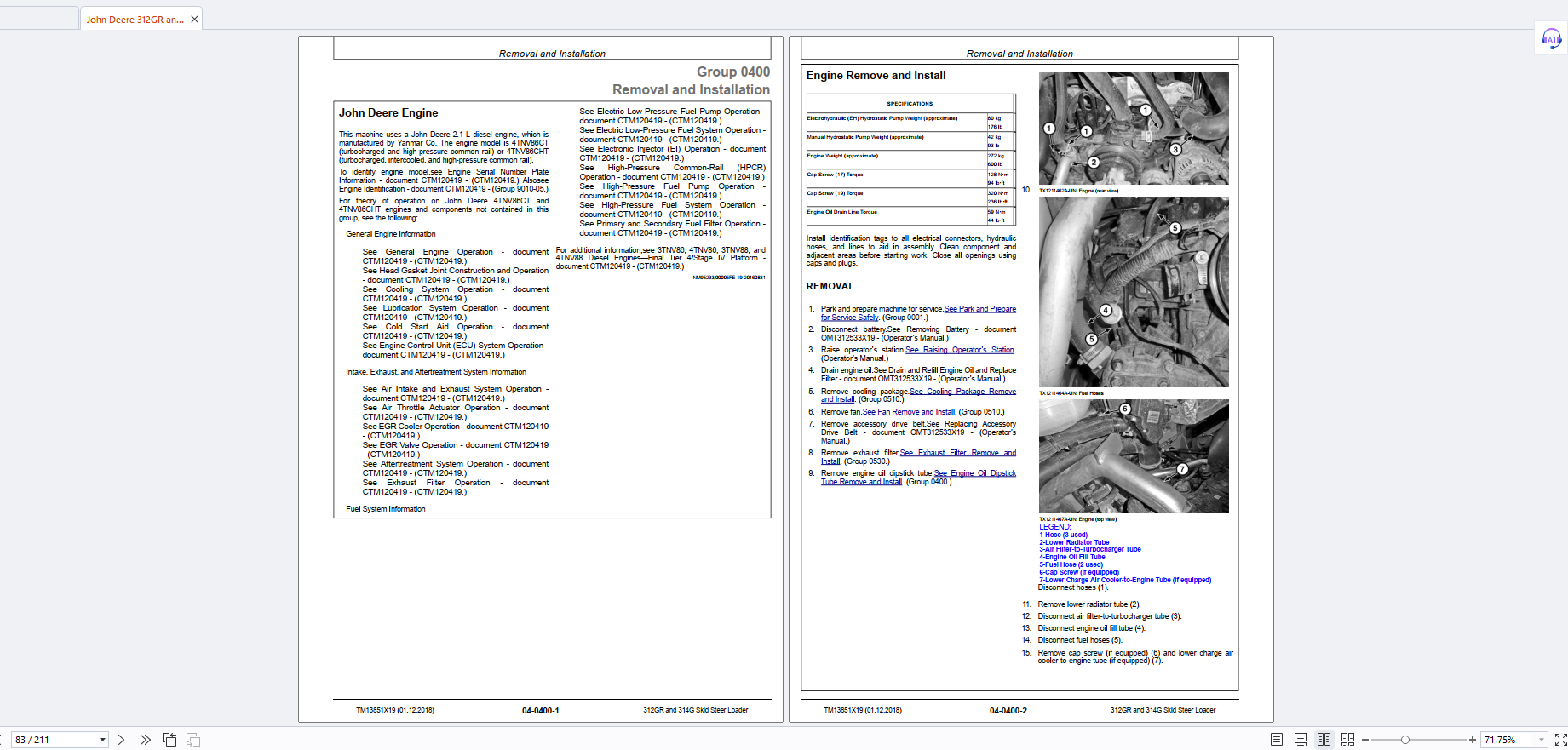Open the page number dropdown
The height and width of the screenshot is (750, 1568).
tap(102, 740)
